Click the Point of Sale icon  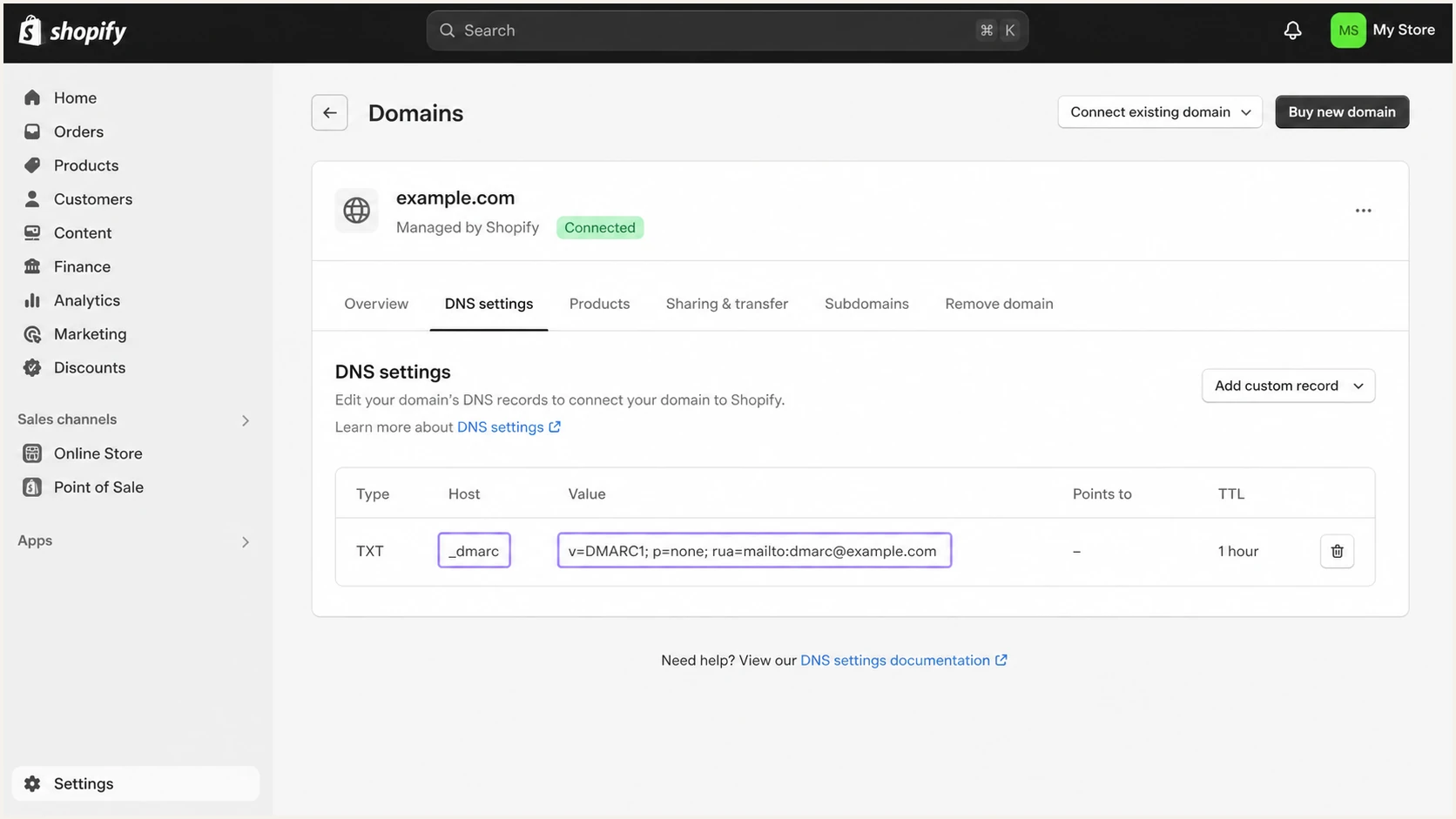[x=32, y=487]
